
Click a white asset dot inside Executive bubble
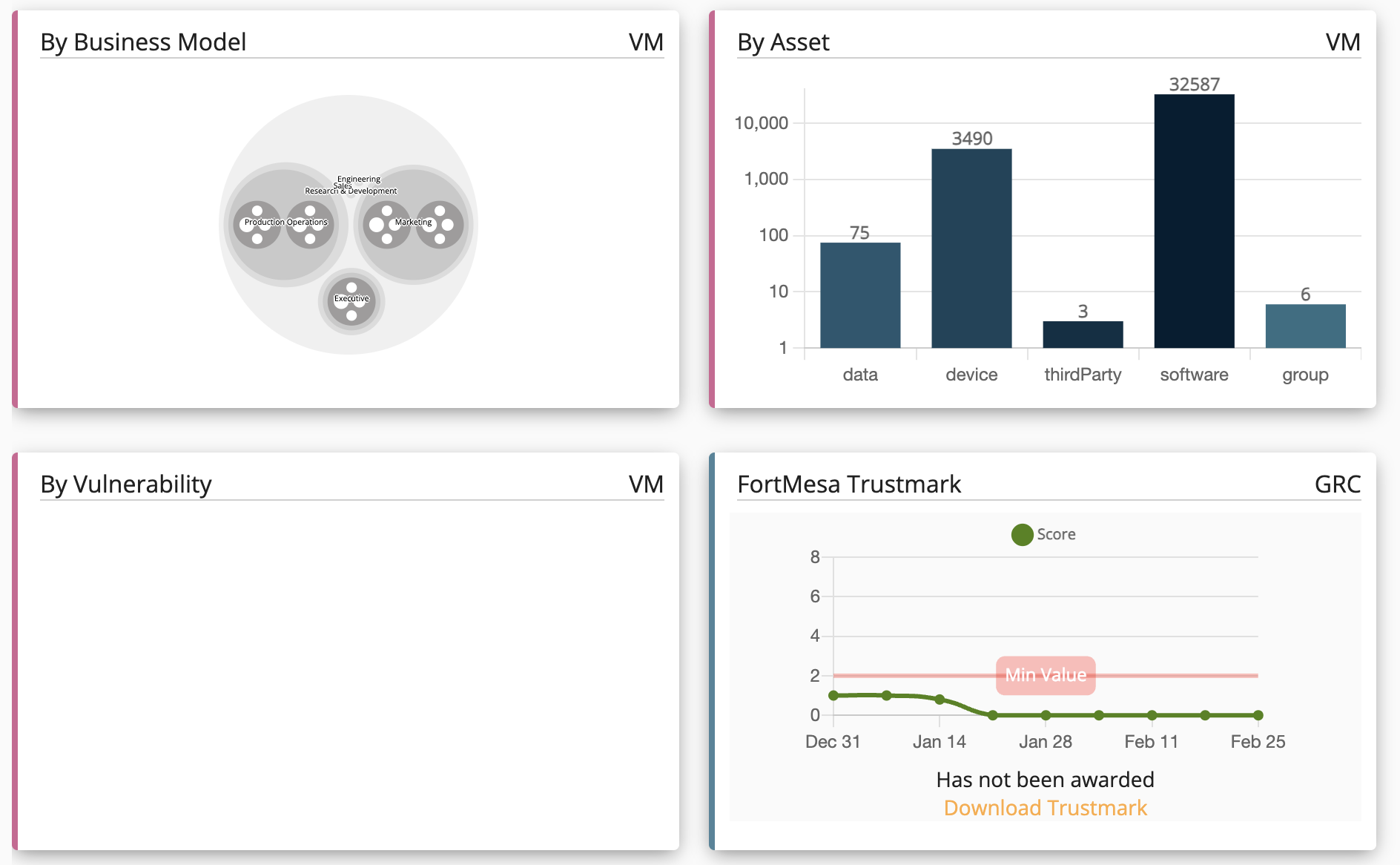click(x=351, y=314)
